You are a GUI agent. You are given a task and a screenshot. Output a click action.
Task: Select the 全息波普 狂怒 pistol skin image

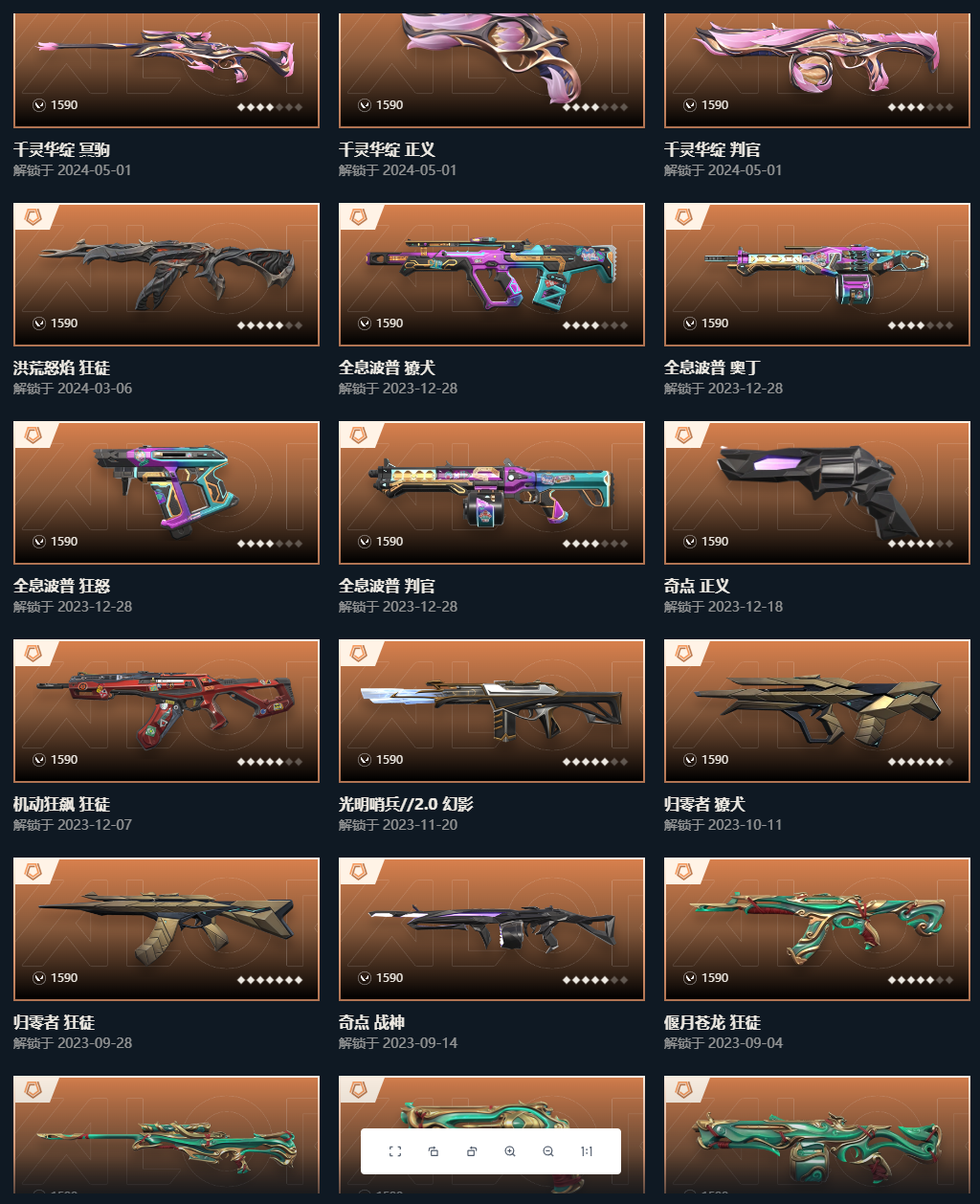167,493
